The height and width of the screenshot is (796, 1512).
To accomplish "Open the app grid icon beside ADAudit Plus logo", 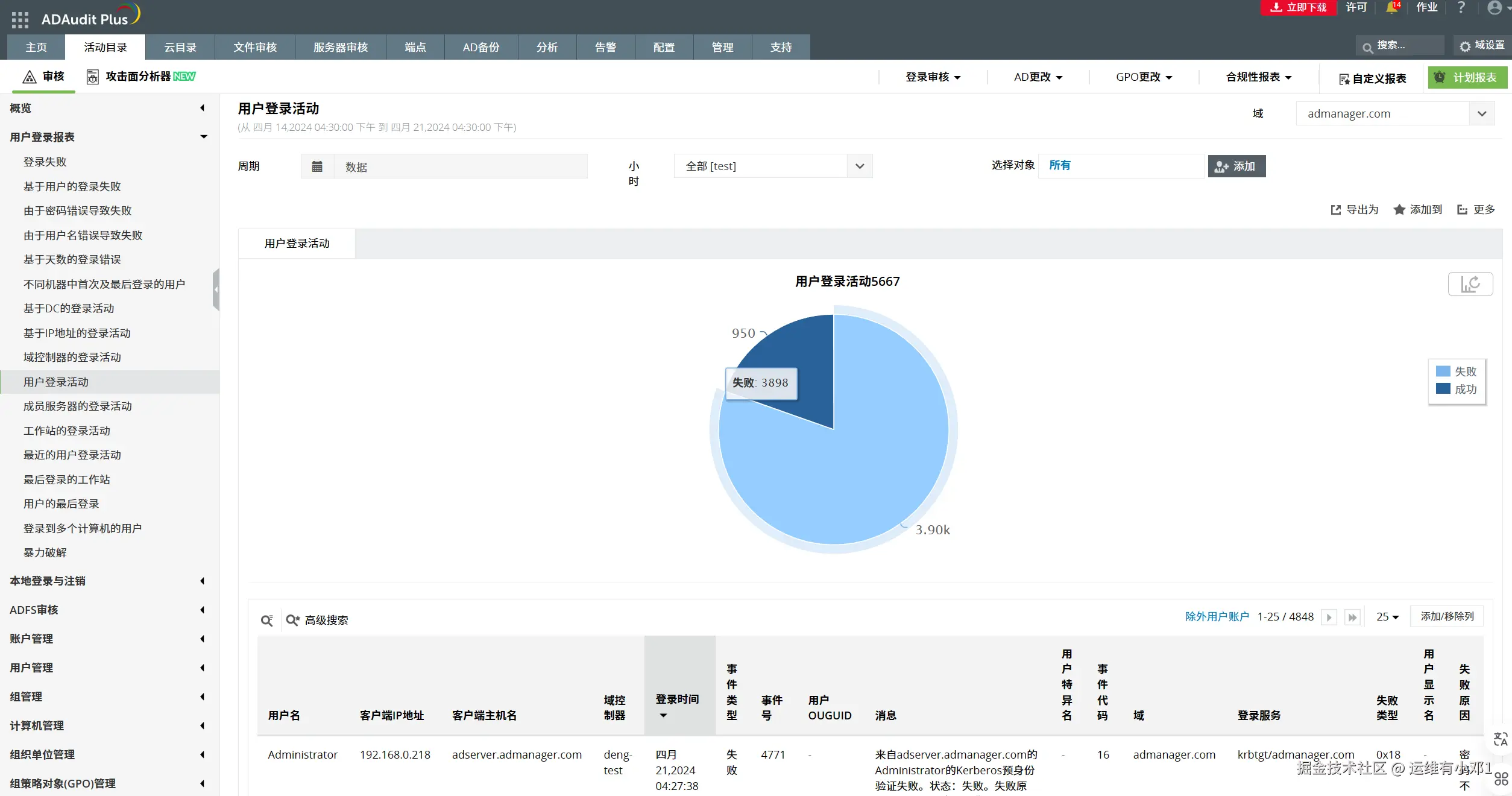I will [20, 19].
